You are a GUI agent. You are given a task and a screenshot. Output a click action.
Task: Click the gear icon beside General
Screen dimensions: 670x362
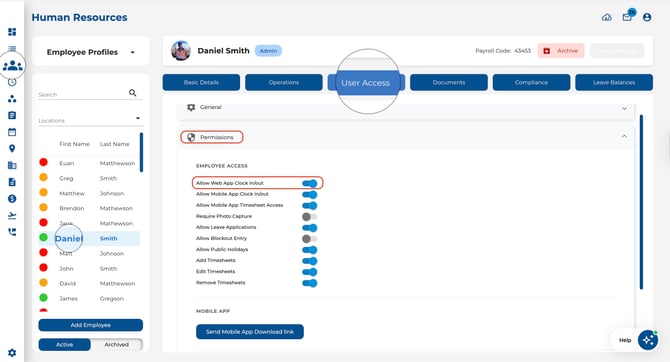pyautogui.click(x=191, y=107)
